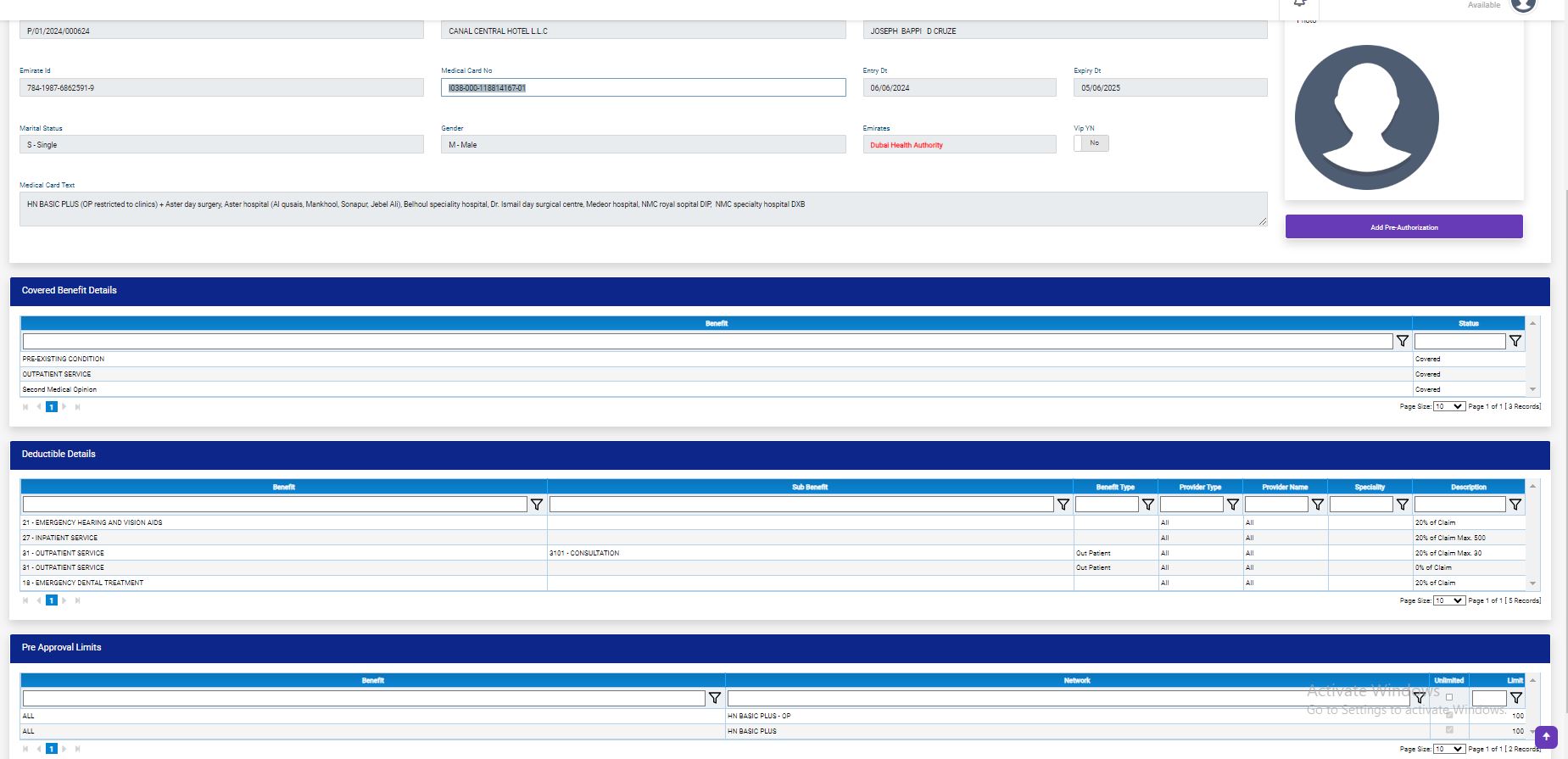The image size is (1568, 759).
Task: Click filter icon for Pre Approval Benefit column
Action: click(715, 698)
